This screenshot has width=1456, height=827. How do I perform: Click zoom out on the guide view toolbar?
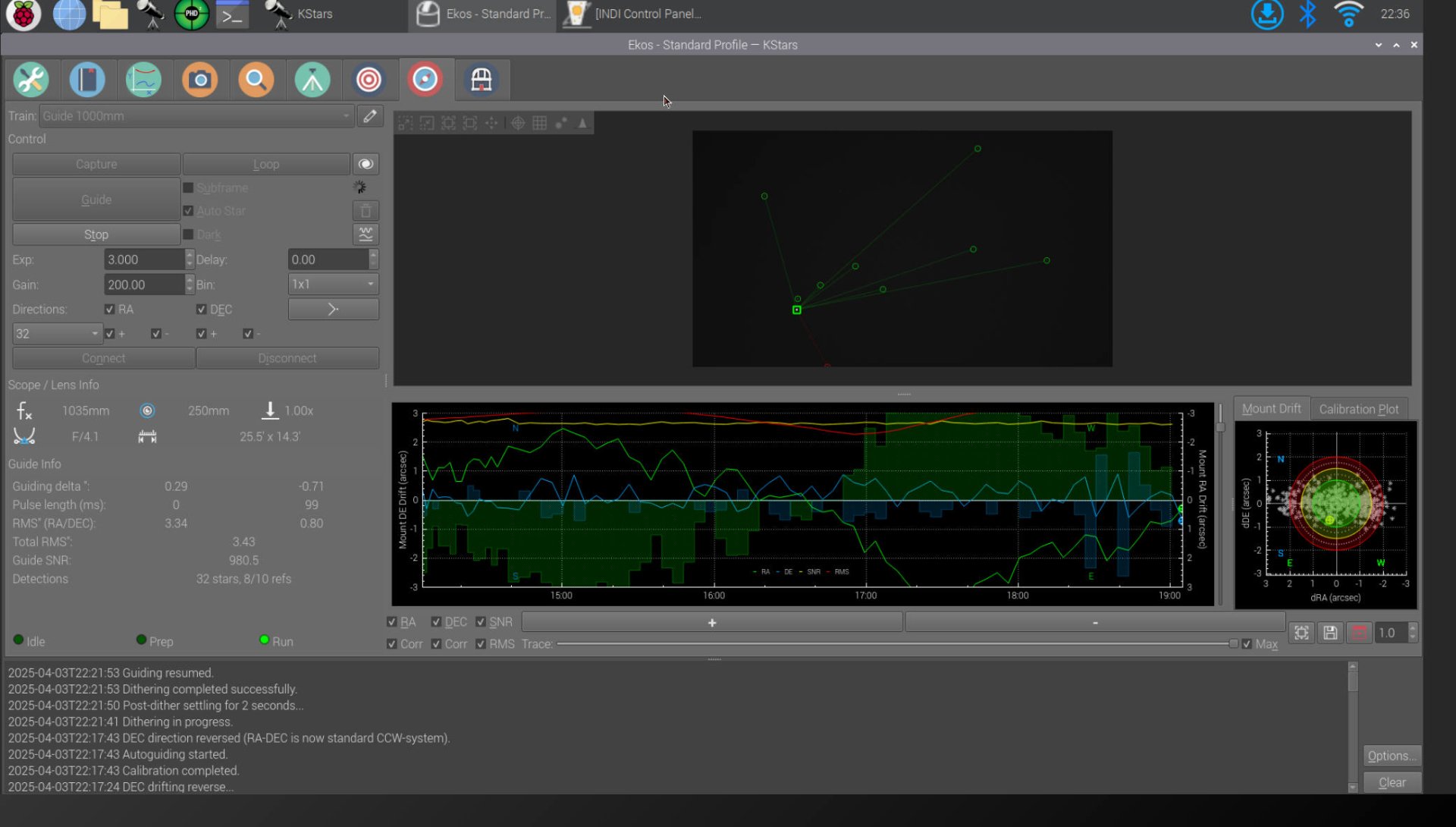tap(427, 123)
